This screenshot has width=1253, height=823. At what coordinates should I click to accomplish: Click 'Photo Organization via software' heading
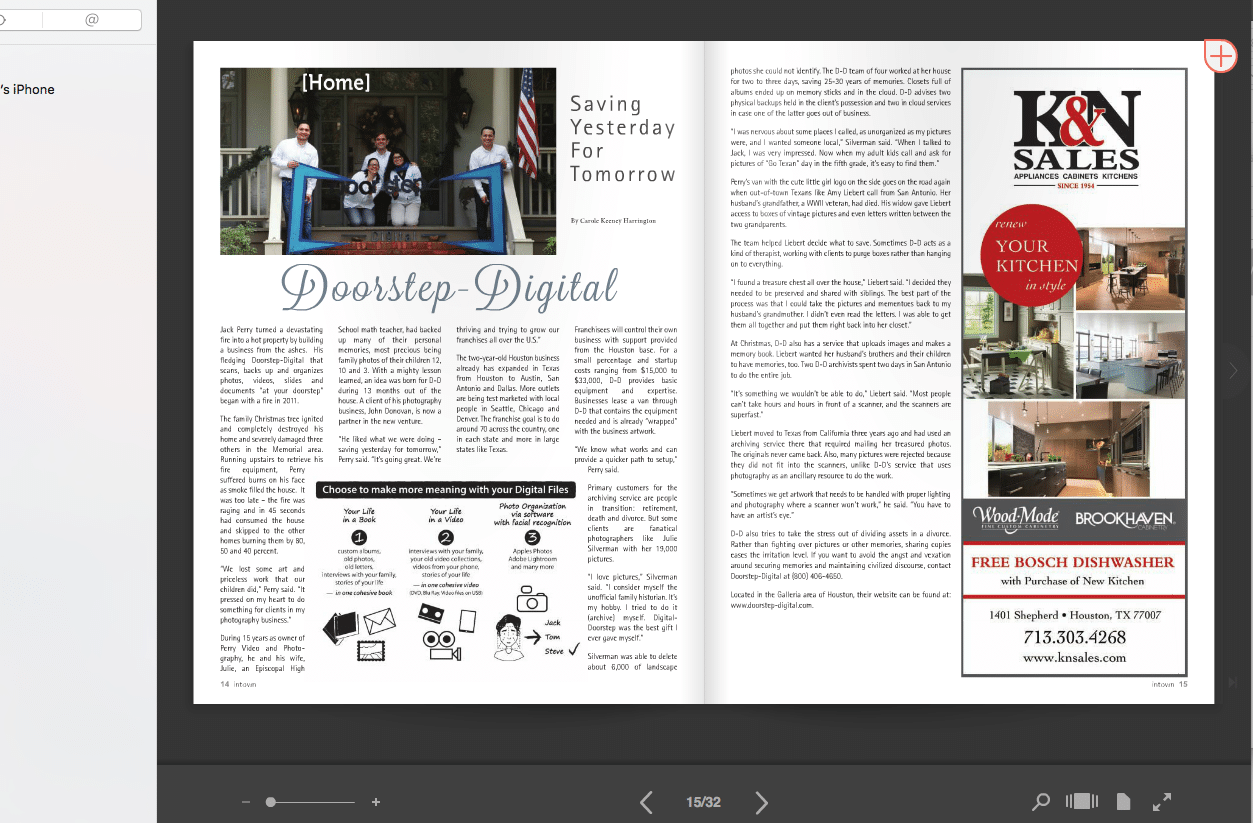point(533,514)
